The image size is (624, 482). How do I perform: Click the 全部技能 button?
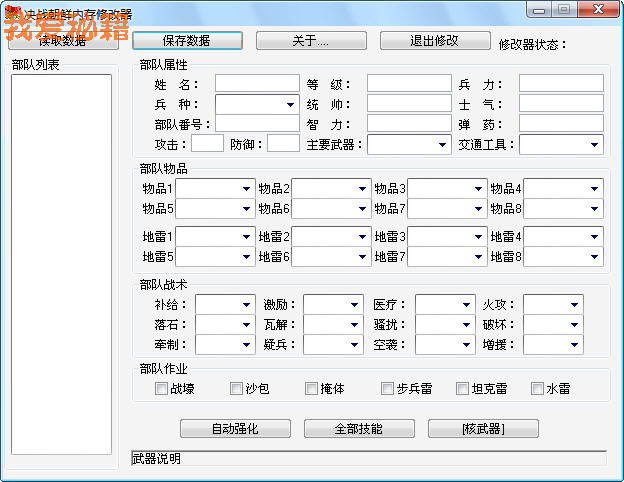(359, 428)
